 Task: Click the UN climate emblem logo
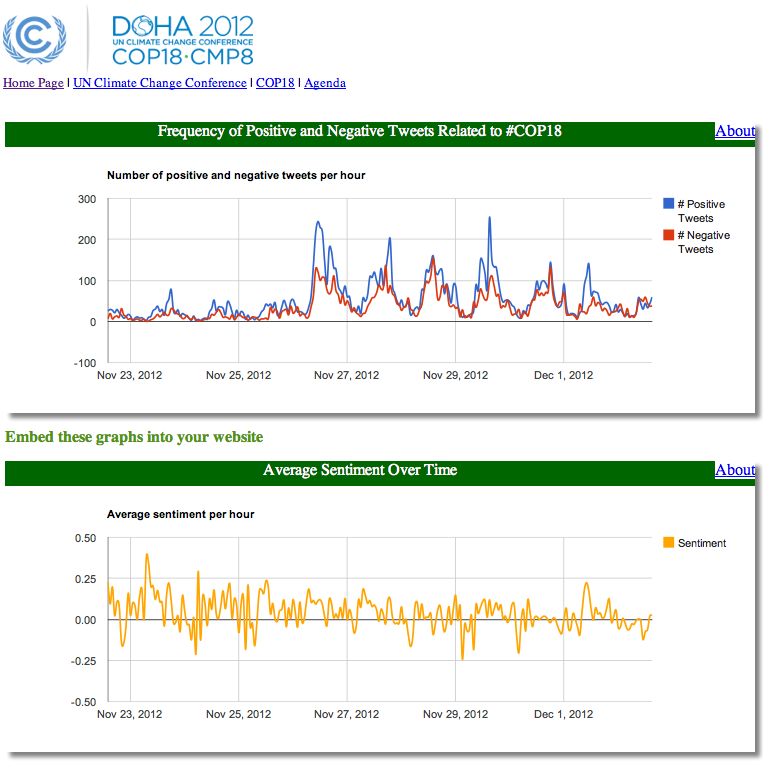tap(35, 36)
